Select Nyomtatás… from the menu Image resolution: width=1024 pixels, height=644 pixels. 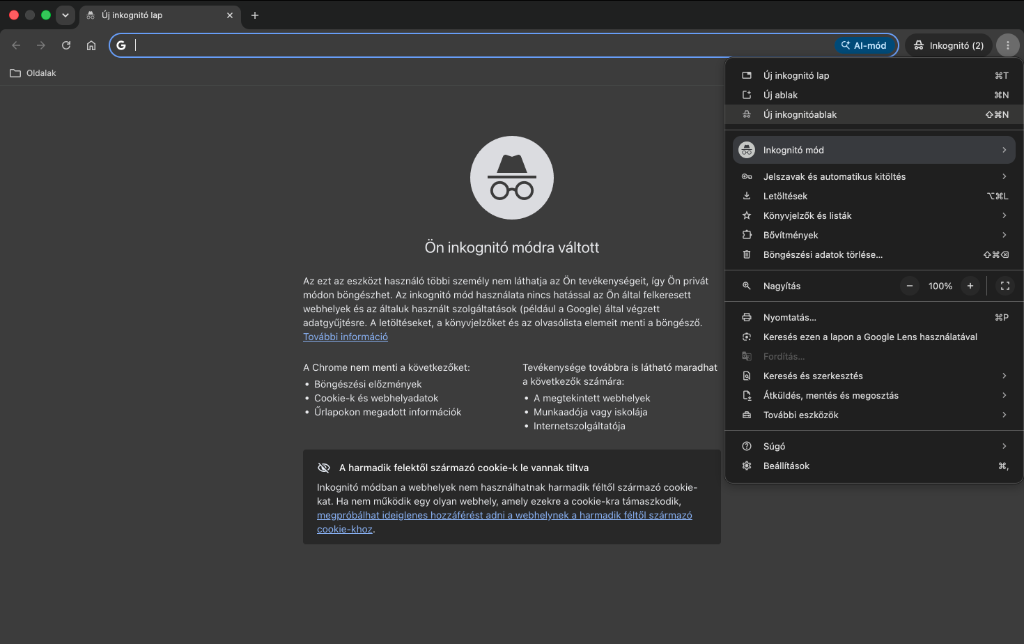(874, 317)
